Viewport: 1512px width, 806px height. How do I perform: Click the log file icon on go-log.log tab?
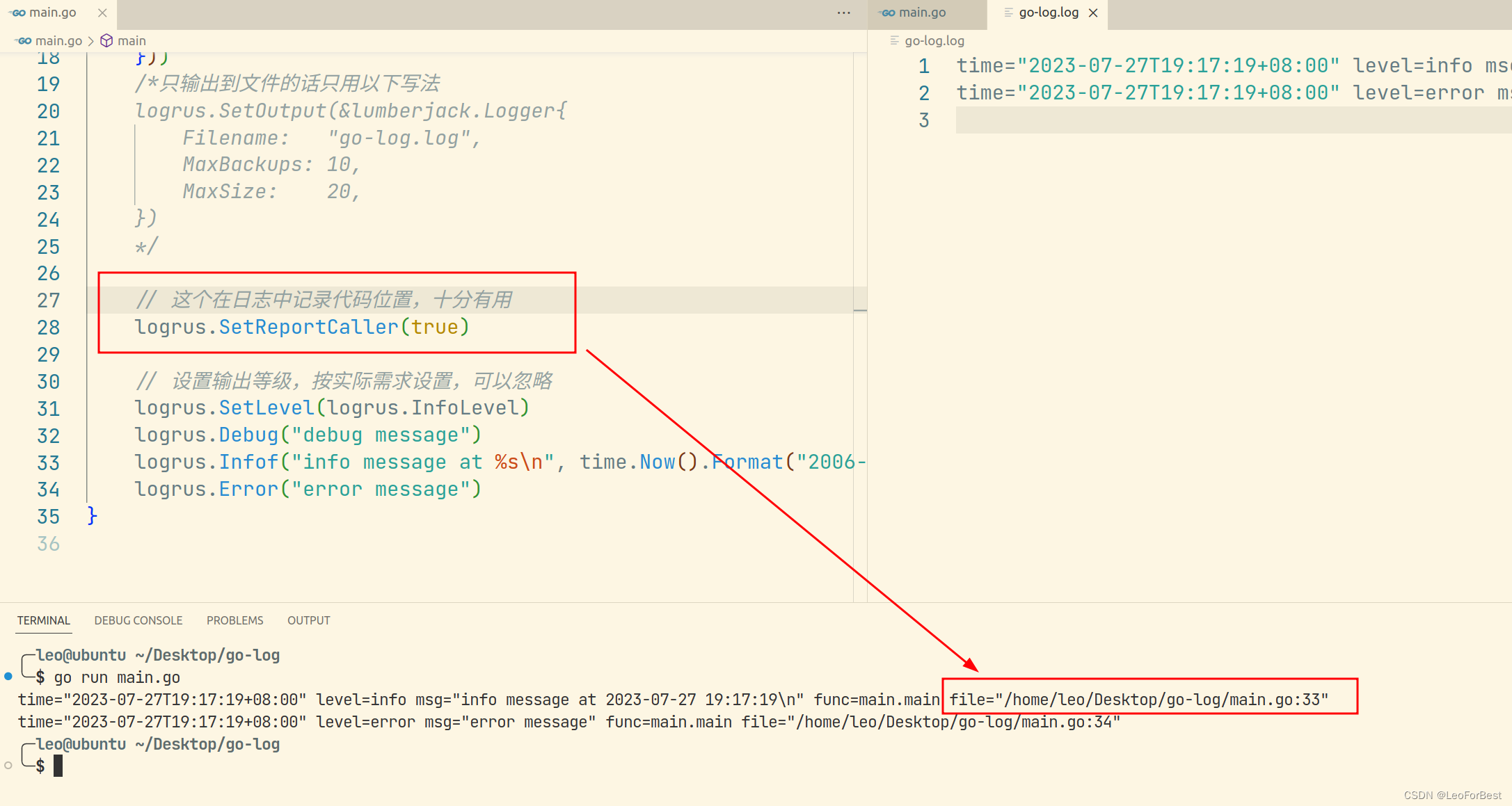[x=1008, y=13]
